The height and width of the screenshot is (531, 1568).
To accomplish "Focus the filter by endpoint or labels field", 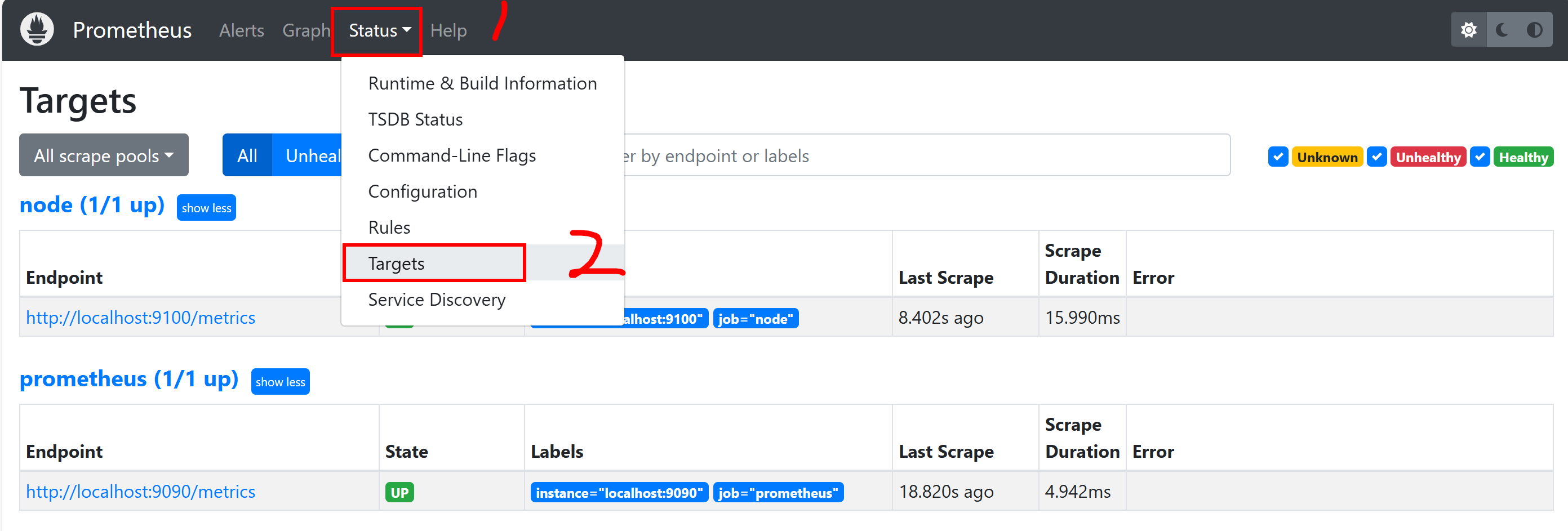I will click(926, 156).
